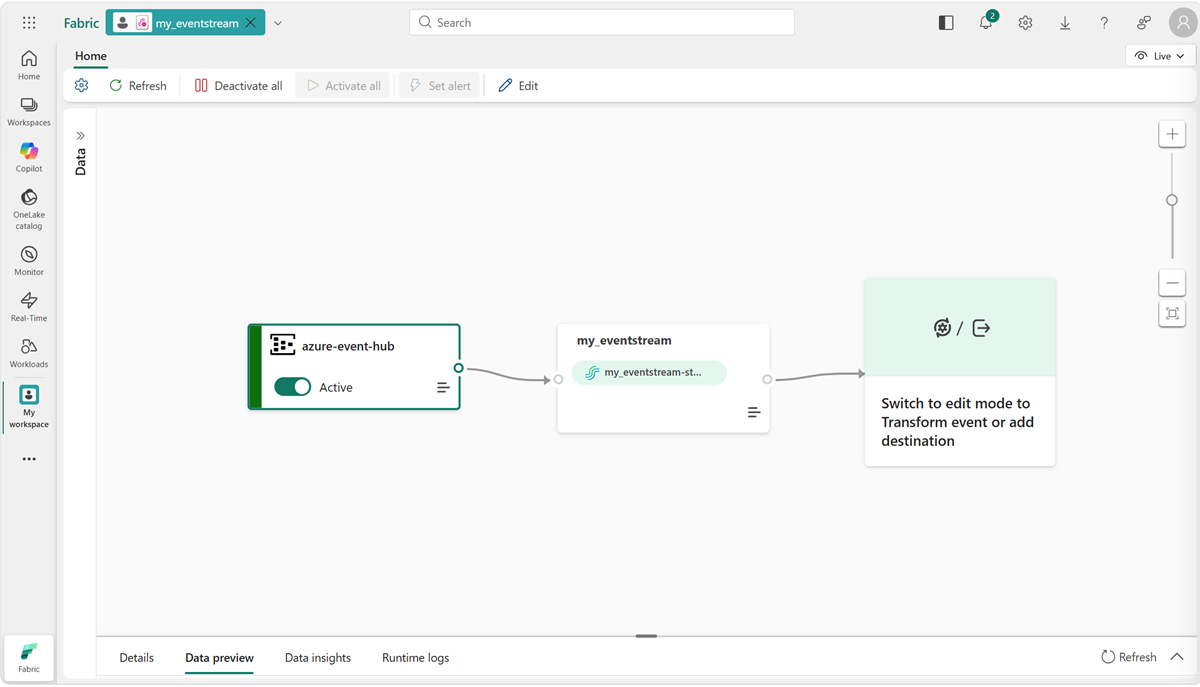This screenshot has width=1200, height=687.
Task: Open Real-Time hub in sidebar
Action: pos(29,307)
